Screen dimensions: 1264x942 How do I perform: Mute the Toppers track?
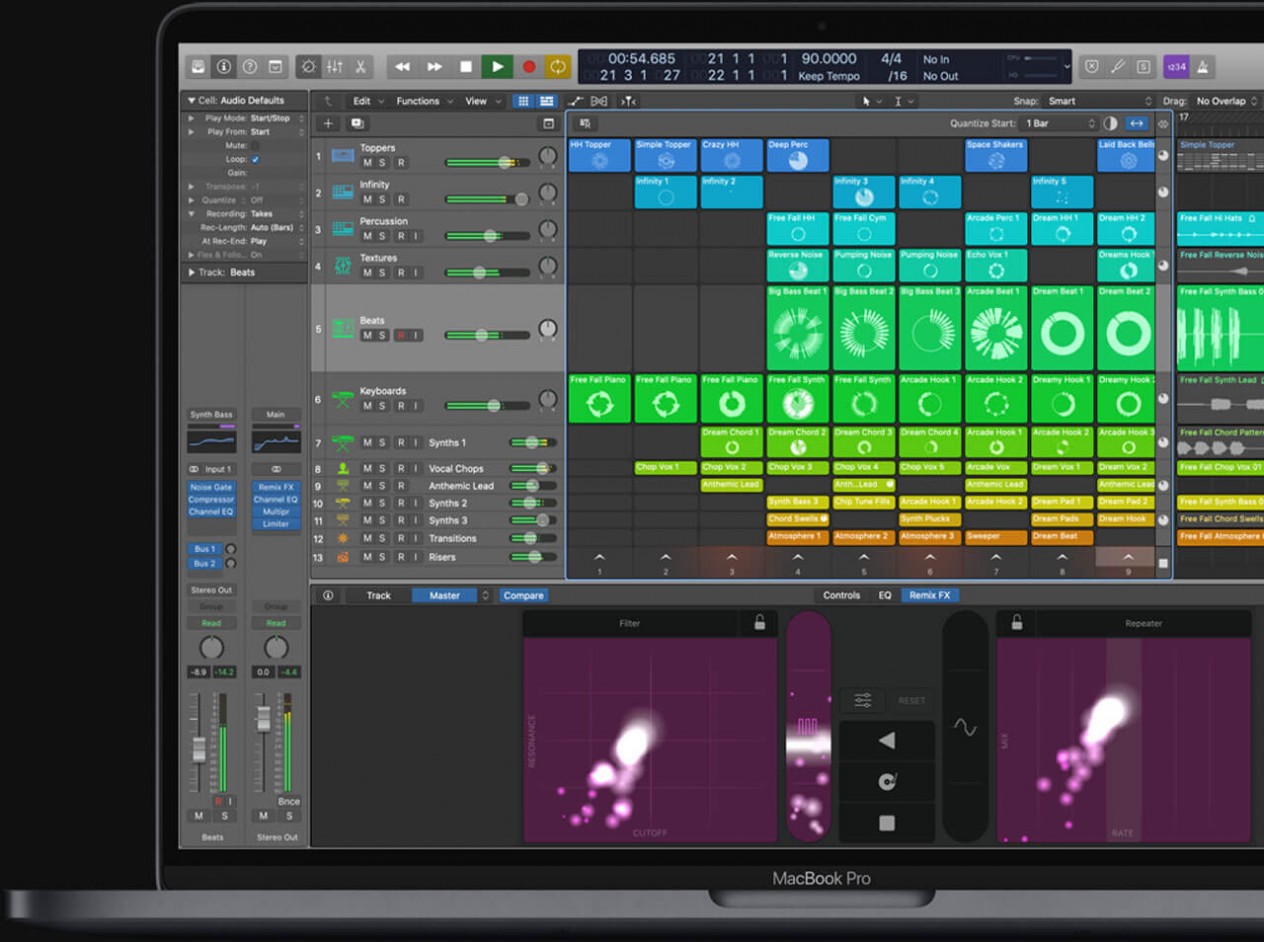[367, 163]
